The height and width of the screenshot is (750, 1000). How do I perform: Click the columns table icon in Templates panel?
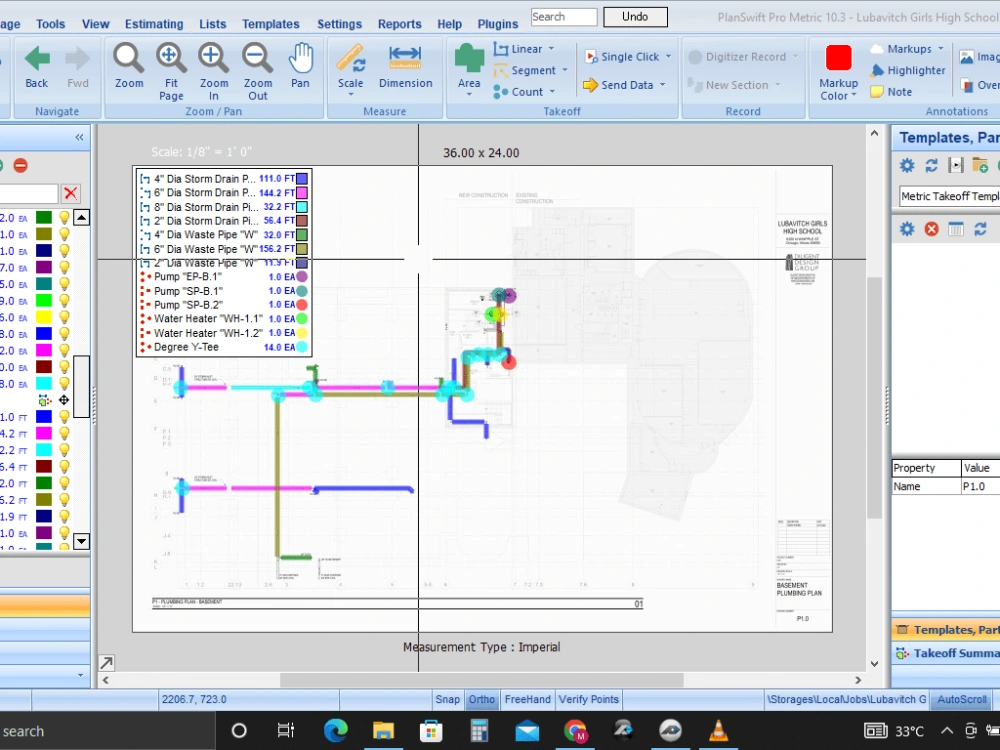(955, 229)
